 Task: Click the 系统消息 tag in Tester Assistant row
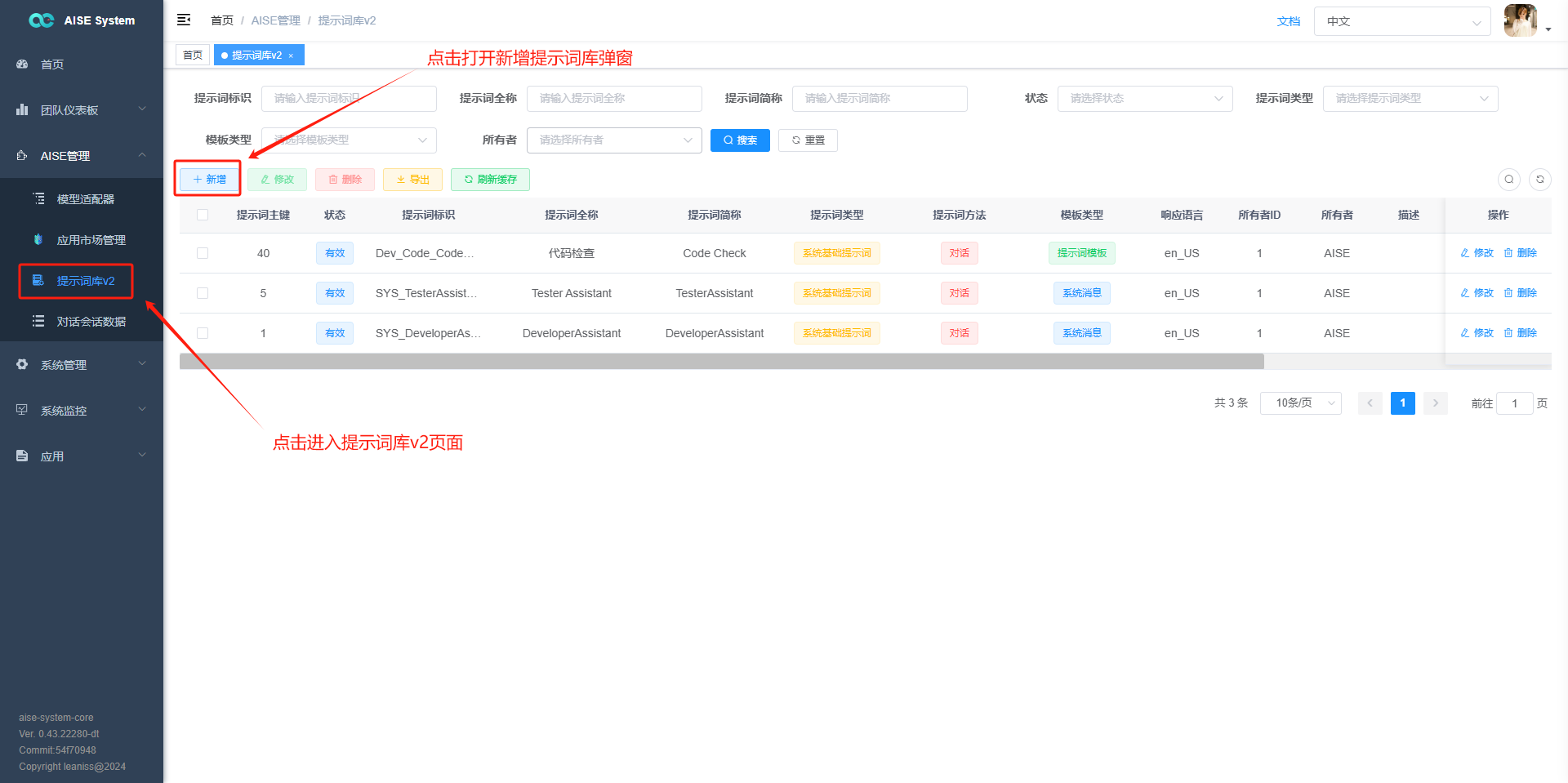click(x=1082, y=293)
